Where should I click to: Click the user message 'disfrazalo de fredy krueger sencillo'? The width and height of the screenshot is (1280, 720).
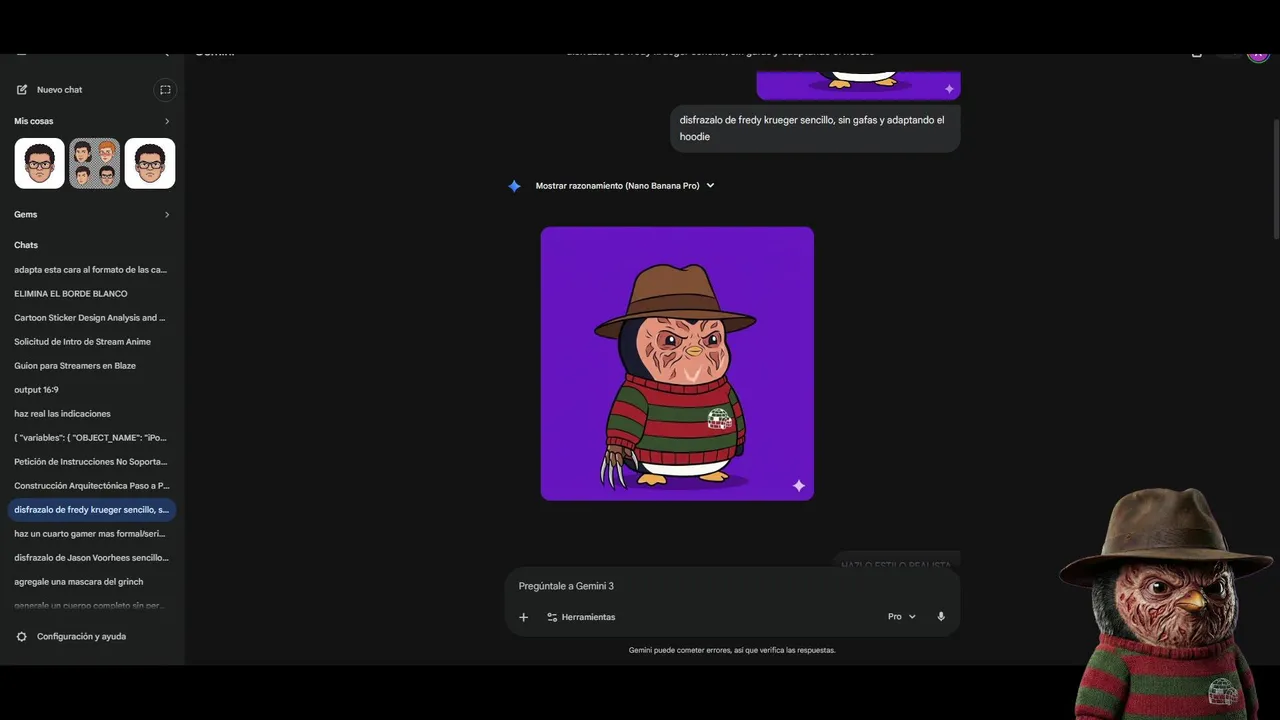pyautogui.click(x=815, y=128)
